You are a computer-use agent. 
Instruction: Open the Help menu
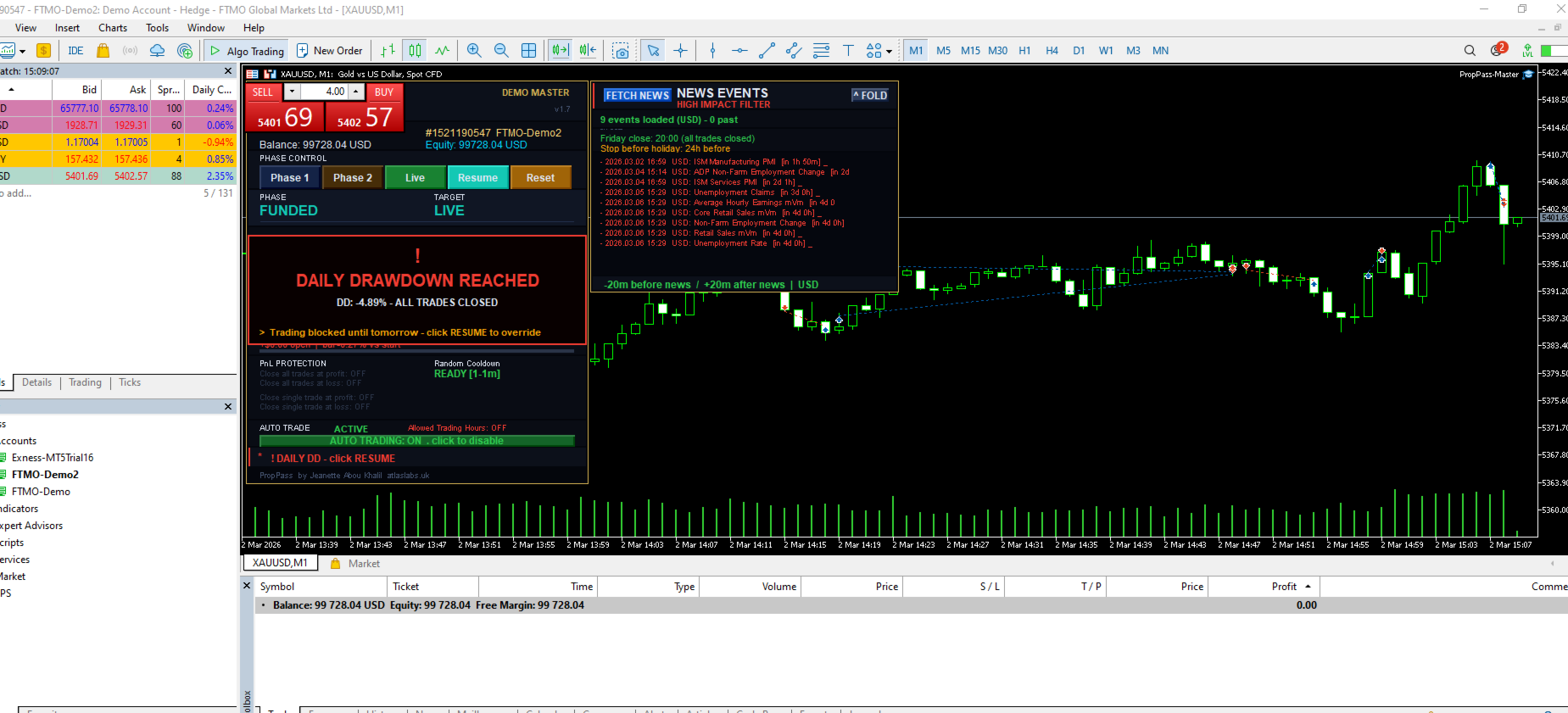pos(254,28)
